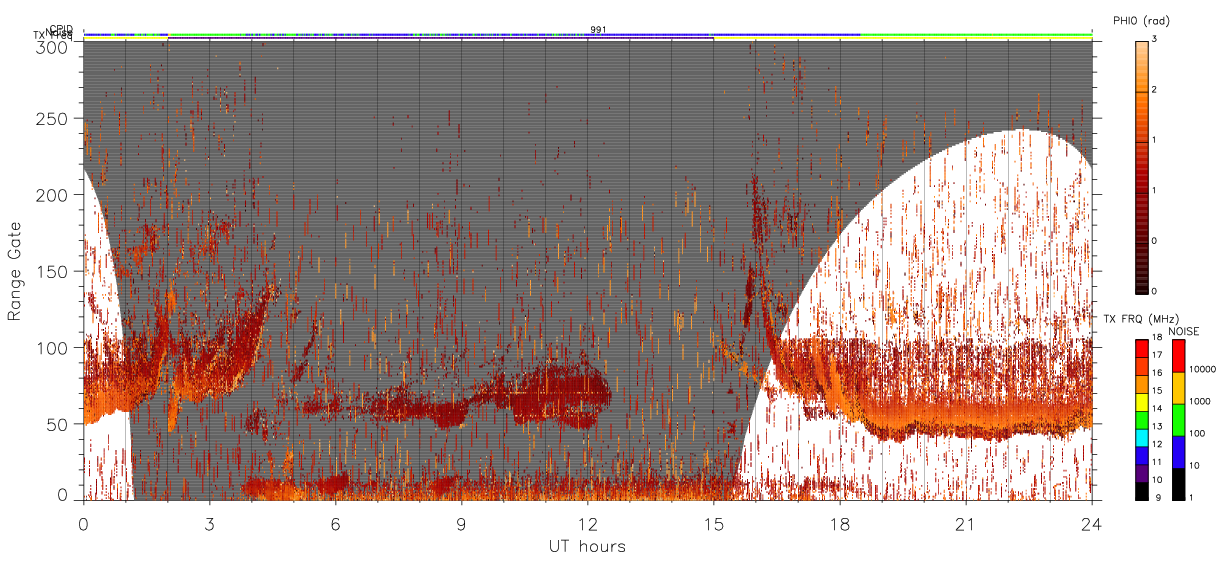The image size is (1228, 567).
Task: Click x-axis tick label 24
Action: [x=1091, y=523]
